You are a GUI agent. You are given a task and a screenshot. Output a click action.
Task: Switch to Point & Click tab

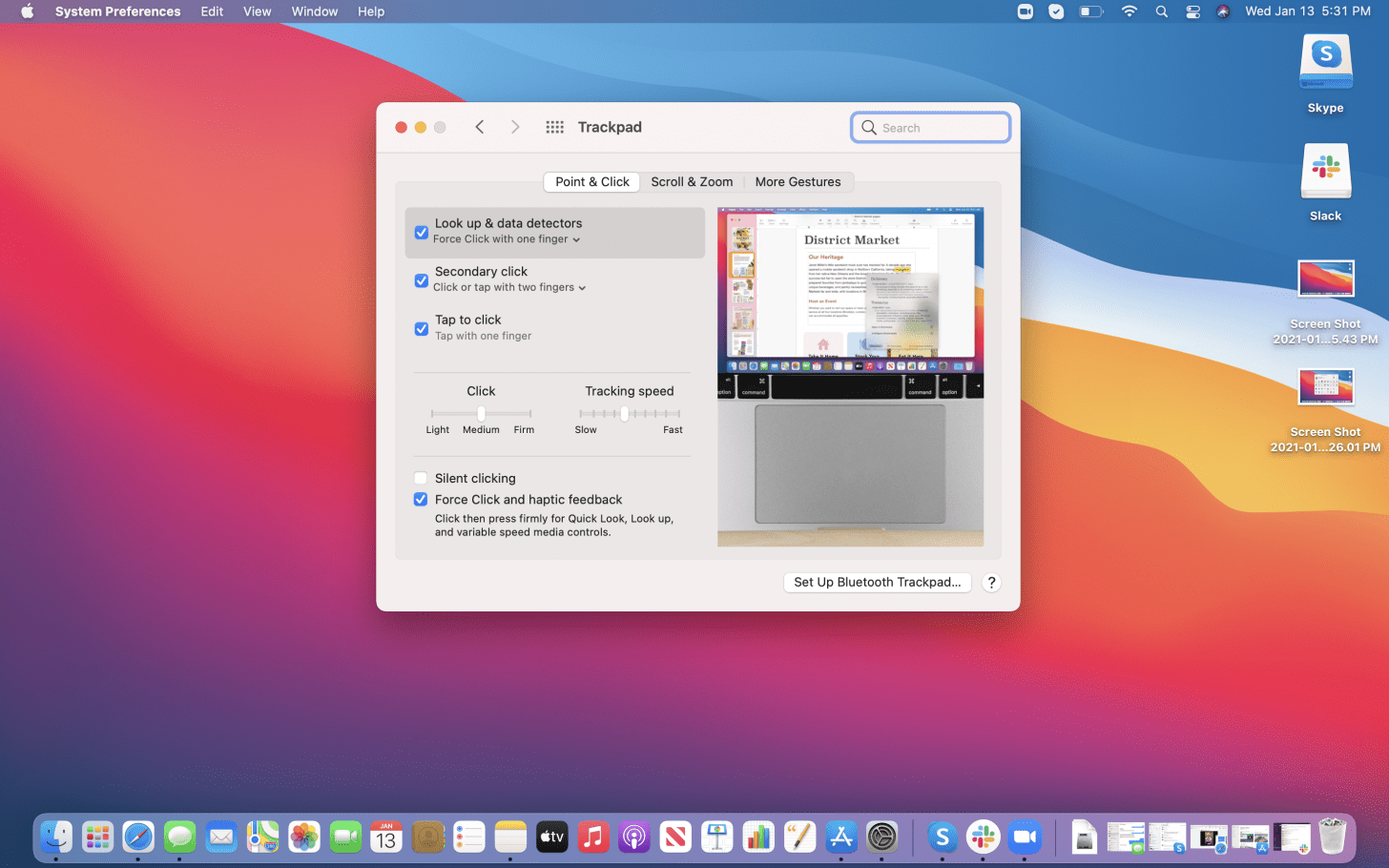592,182
